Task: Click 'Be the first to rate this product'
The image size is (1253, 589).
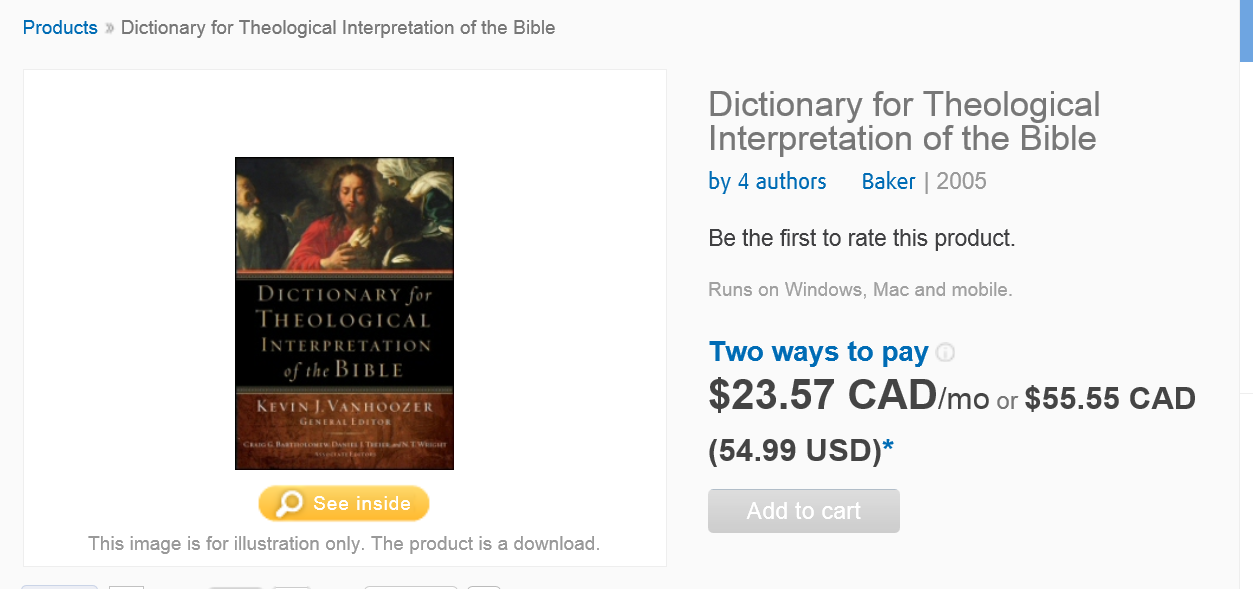Action: (862, 239)
